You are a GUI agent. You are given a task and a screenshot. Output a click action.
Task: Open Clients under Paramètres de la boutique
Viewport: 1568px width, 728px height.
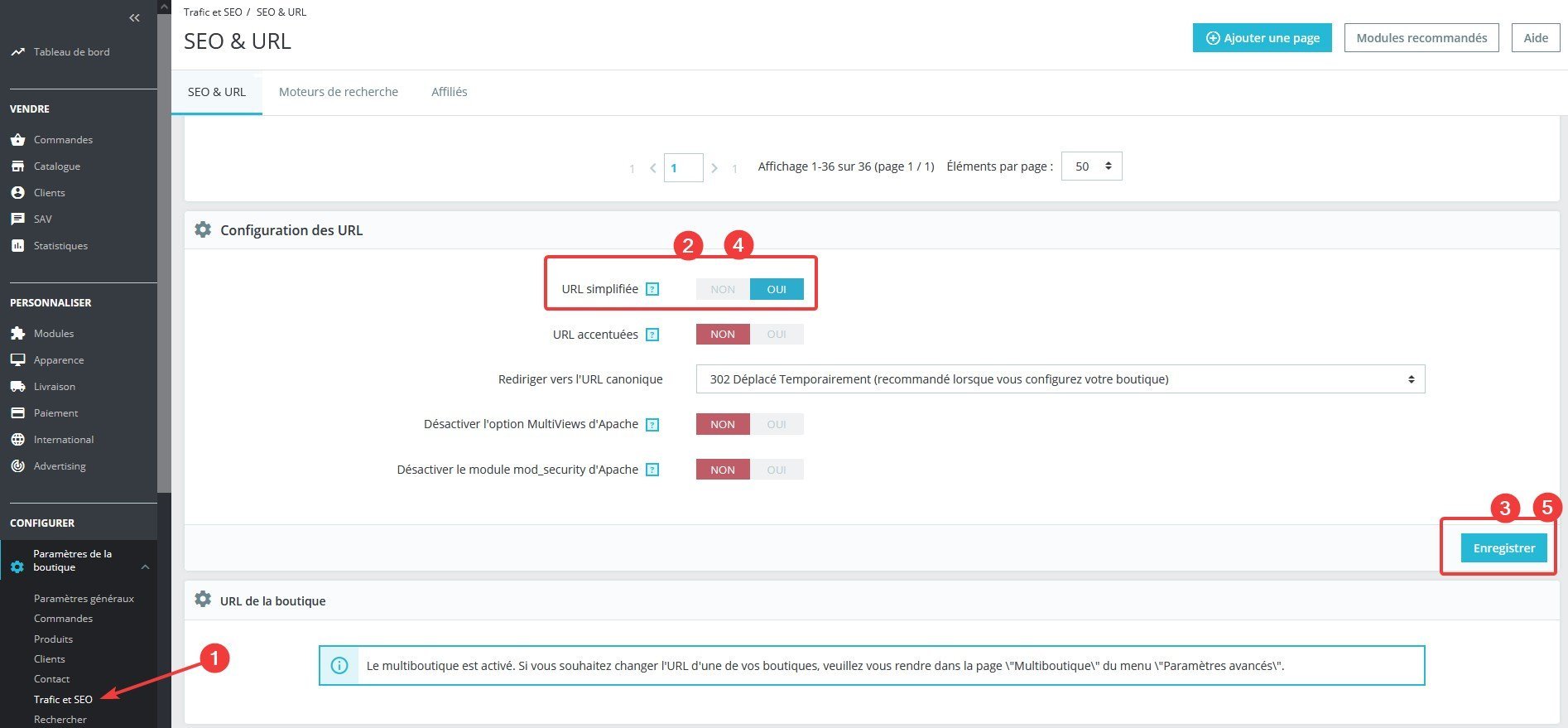coord(50,659)
